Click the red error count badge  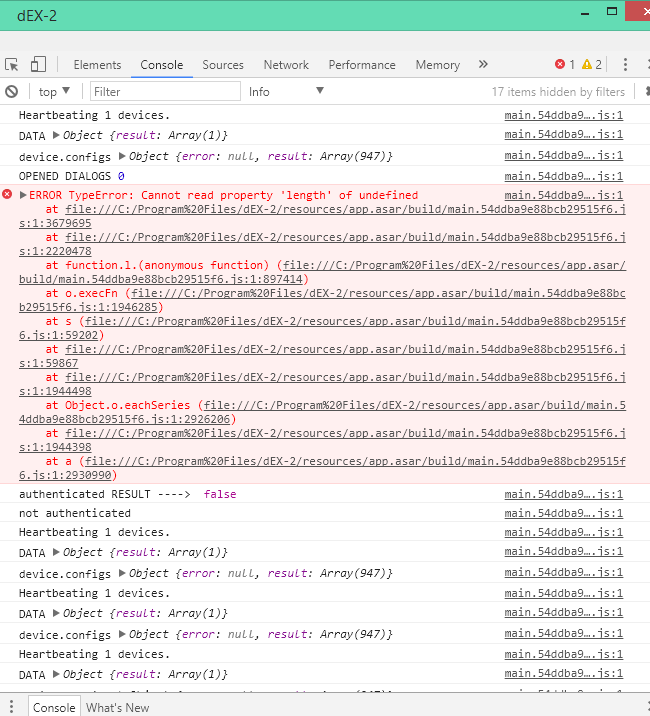coord(565,64)
